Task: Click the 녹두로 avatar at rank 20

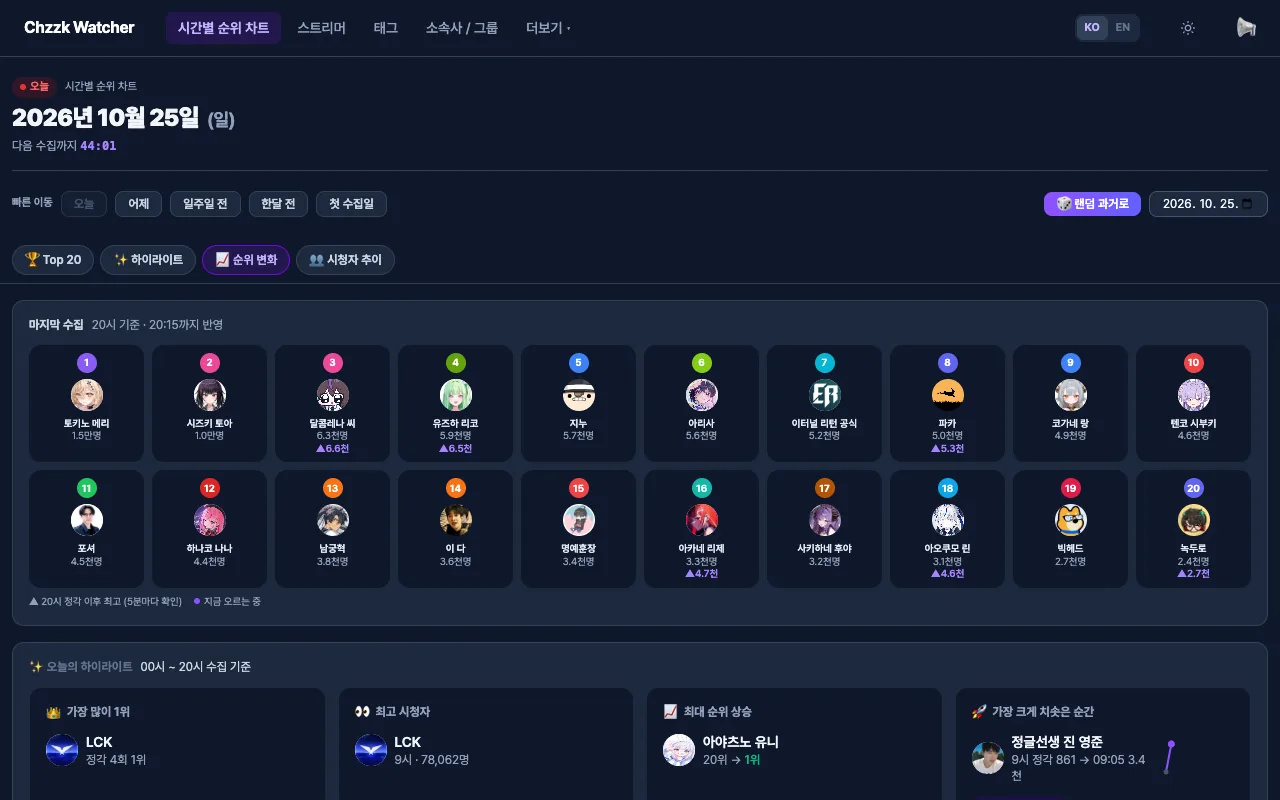Action: coord(1194,520)
